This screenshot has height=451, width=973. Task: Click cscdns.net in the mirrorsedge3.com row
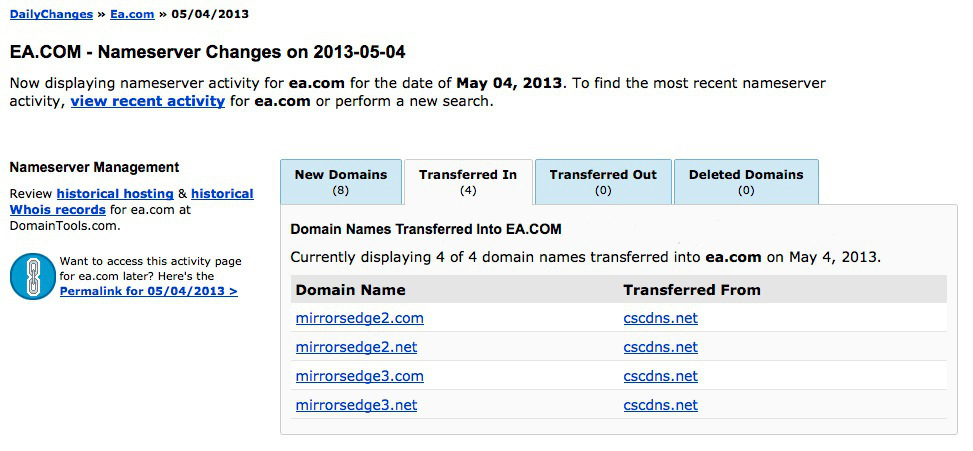[660, 376]
